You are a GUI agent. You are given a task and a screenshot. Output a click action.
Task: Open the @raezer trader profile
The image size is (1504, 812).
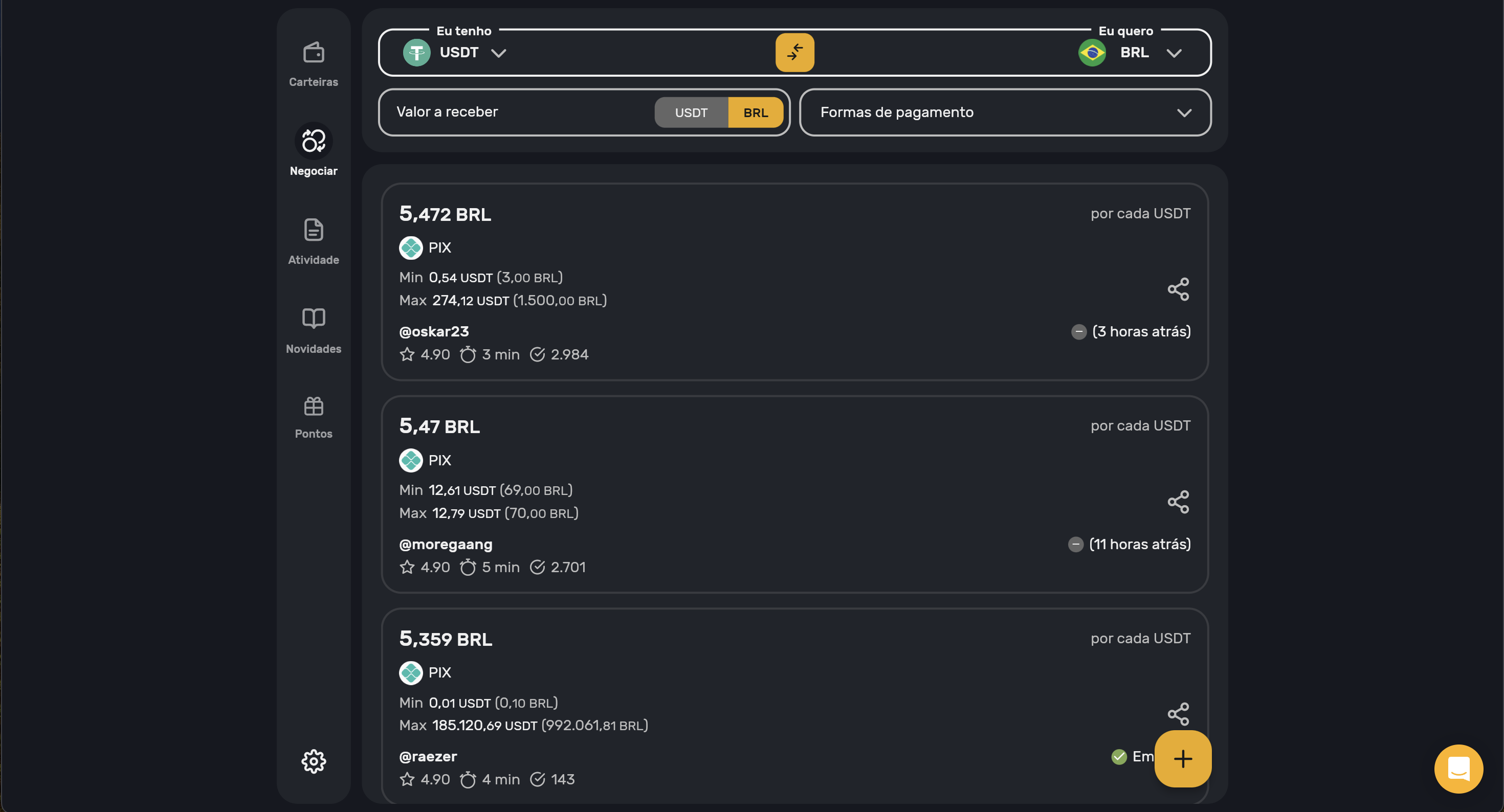pyautogui.click(x=428, y=757)
